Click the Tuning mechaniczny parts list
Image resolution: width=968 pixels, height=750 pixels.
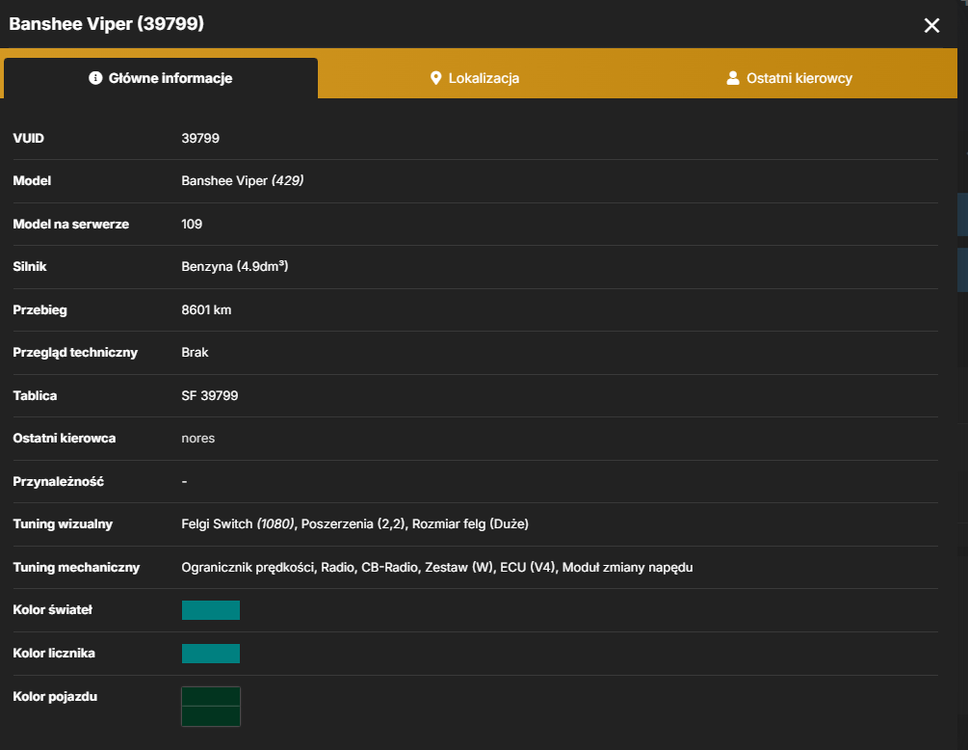(x=437, y=567)
